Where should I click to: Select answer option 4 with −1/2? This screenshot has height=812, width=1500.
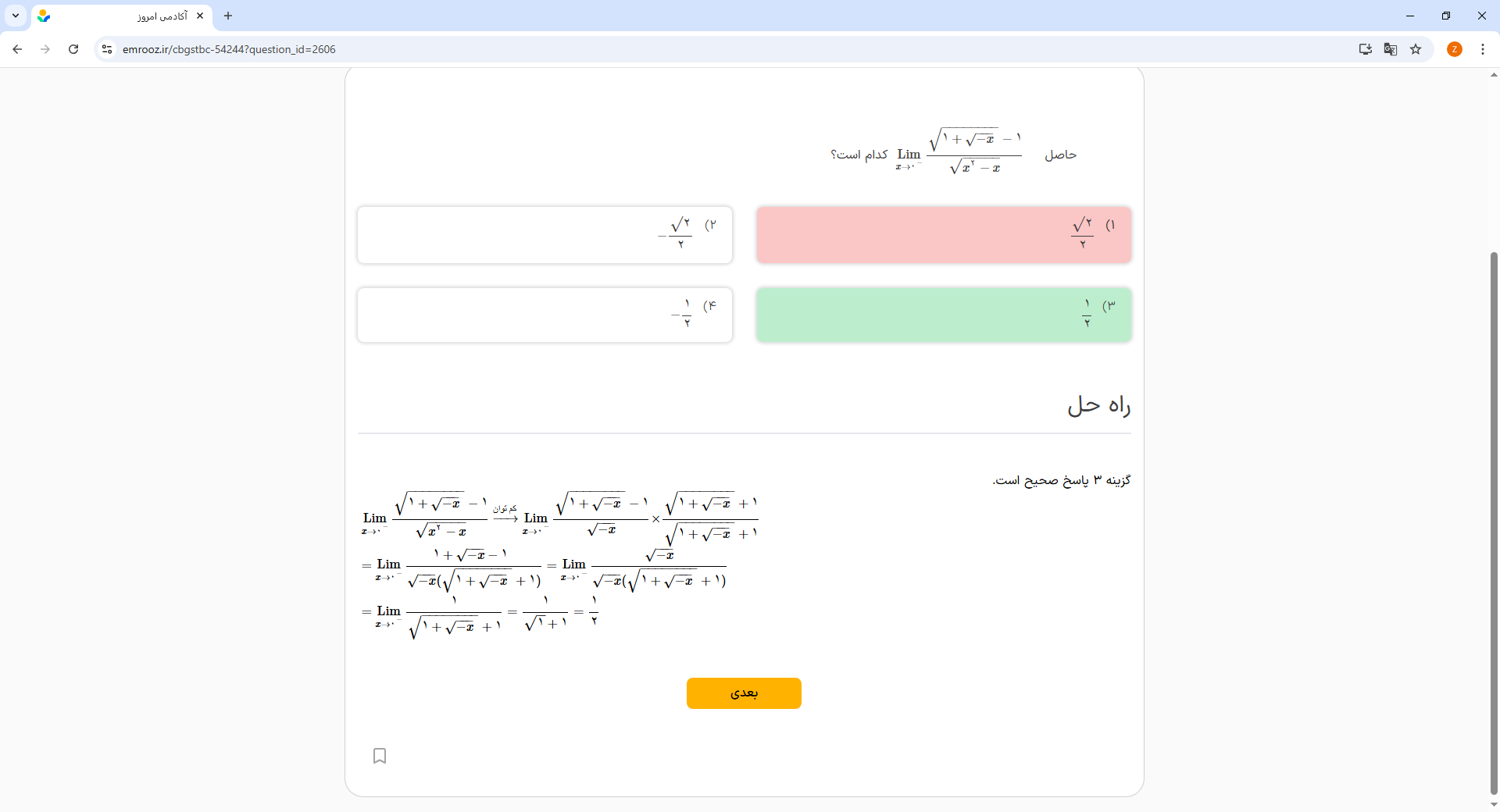pos(545,315)
